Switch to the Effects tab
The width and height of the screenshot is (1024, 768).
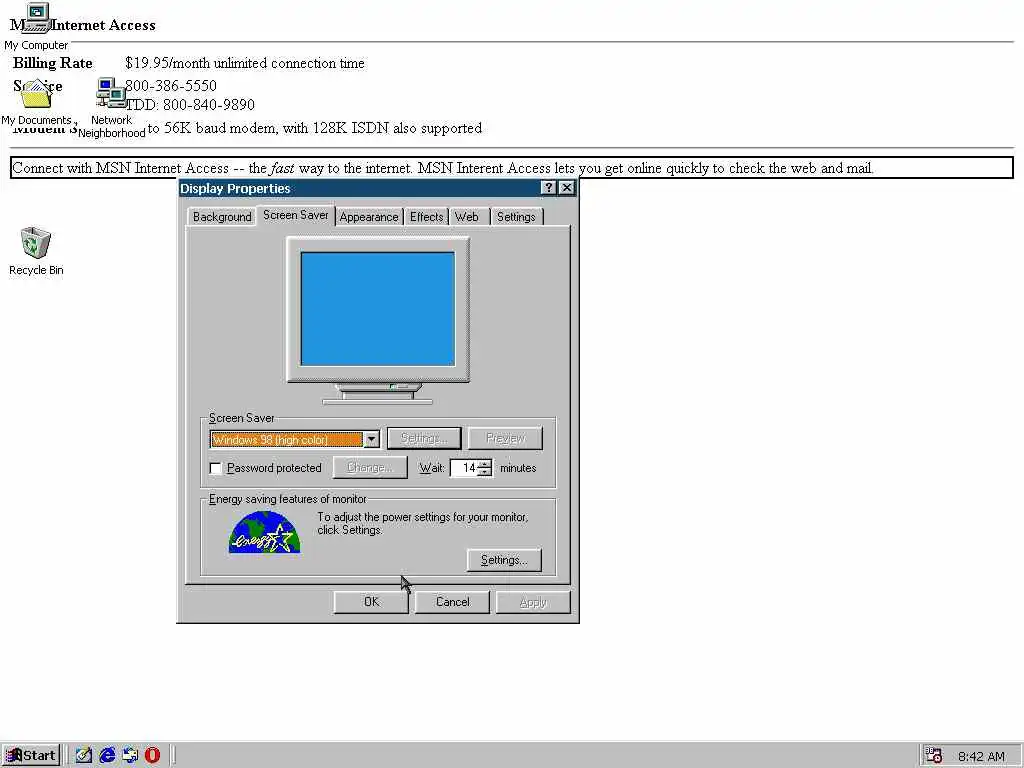[426, 217]
